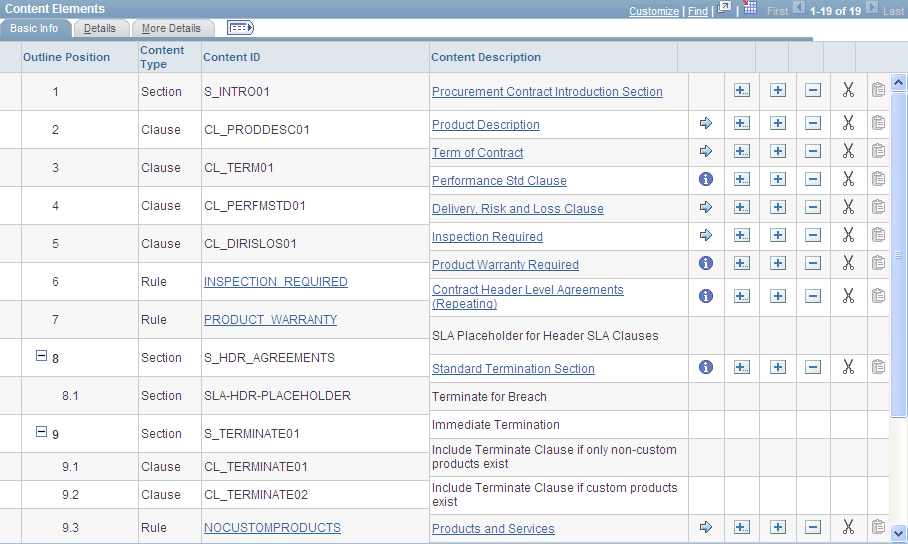Screen dimensions: 908x544
Task: Click blue arrow icon beside Delivery, Risk and Loss Clause
Action: pos(705,207)
